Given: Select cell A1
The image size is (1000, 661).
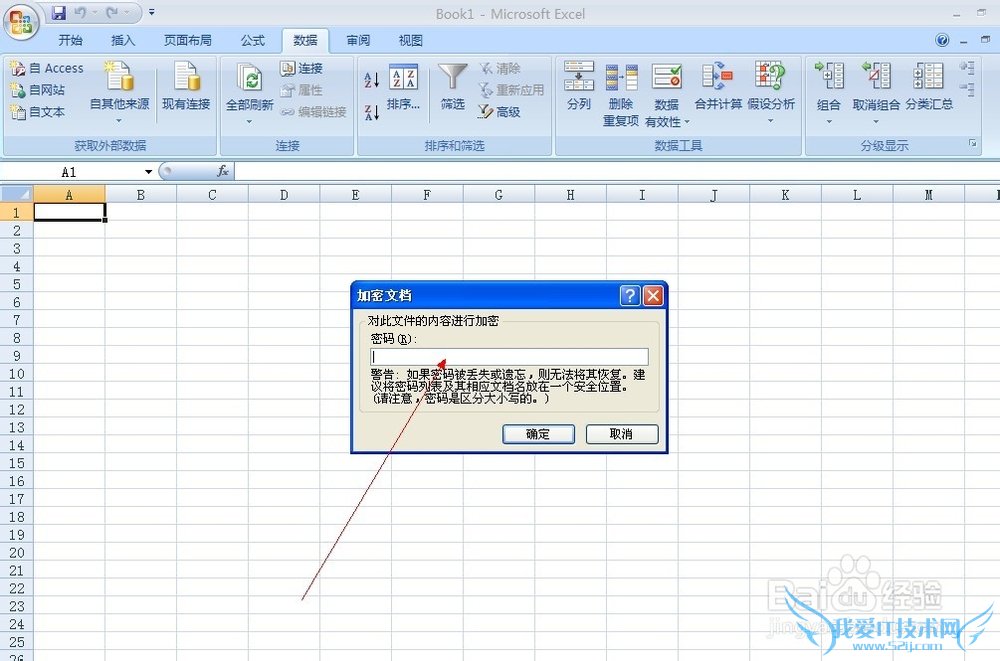Looking at the screenshot, I should pos(70,212).
